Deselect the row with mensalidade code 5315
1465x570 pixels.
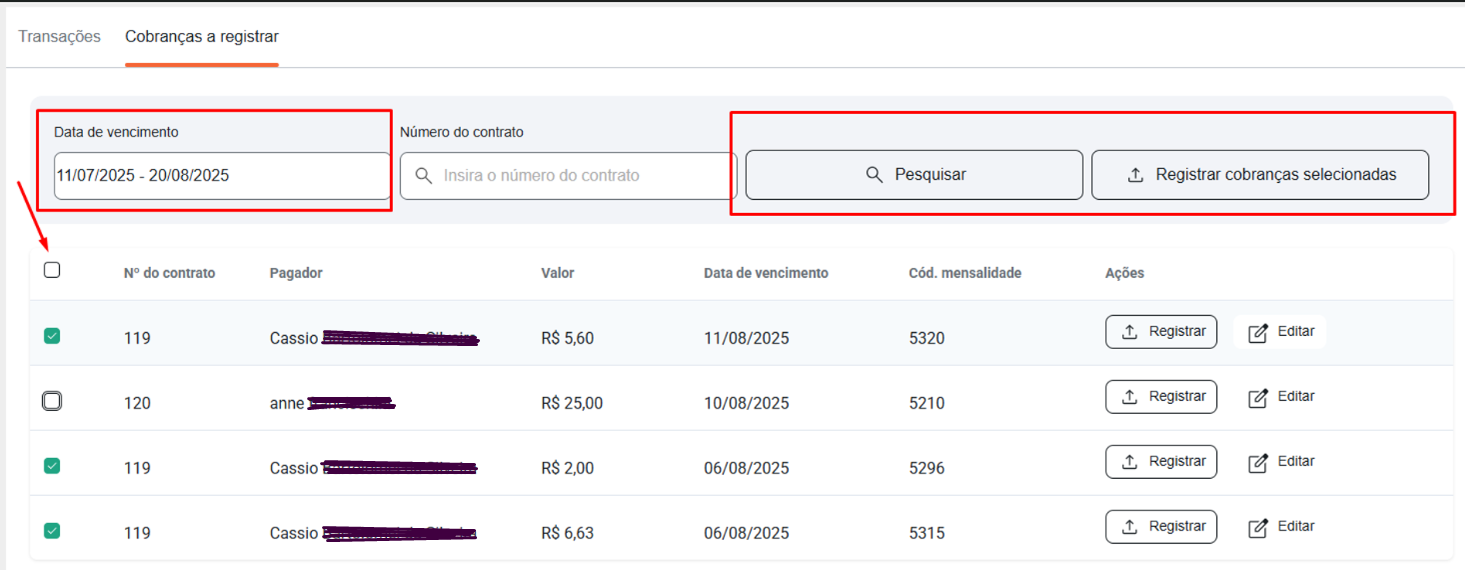coord(52,531)
